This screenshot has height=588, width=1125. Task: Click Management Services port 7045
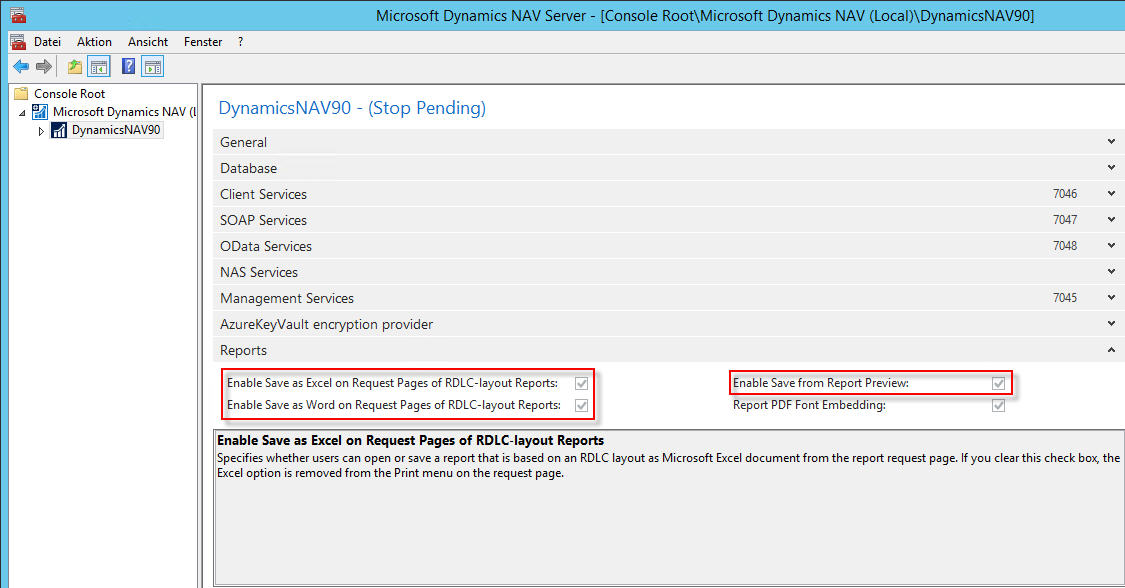coord(1065,298)
